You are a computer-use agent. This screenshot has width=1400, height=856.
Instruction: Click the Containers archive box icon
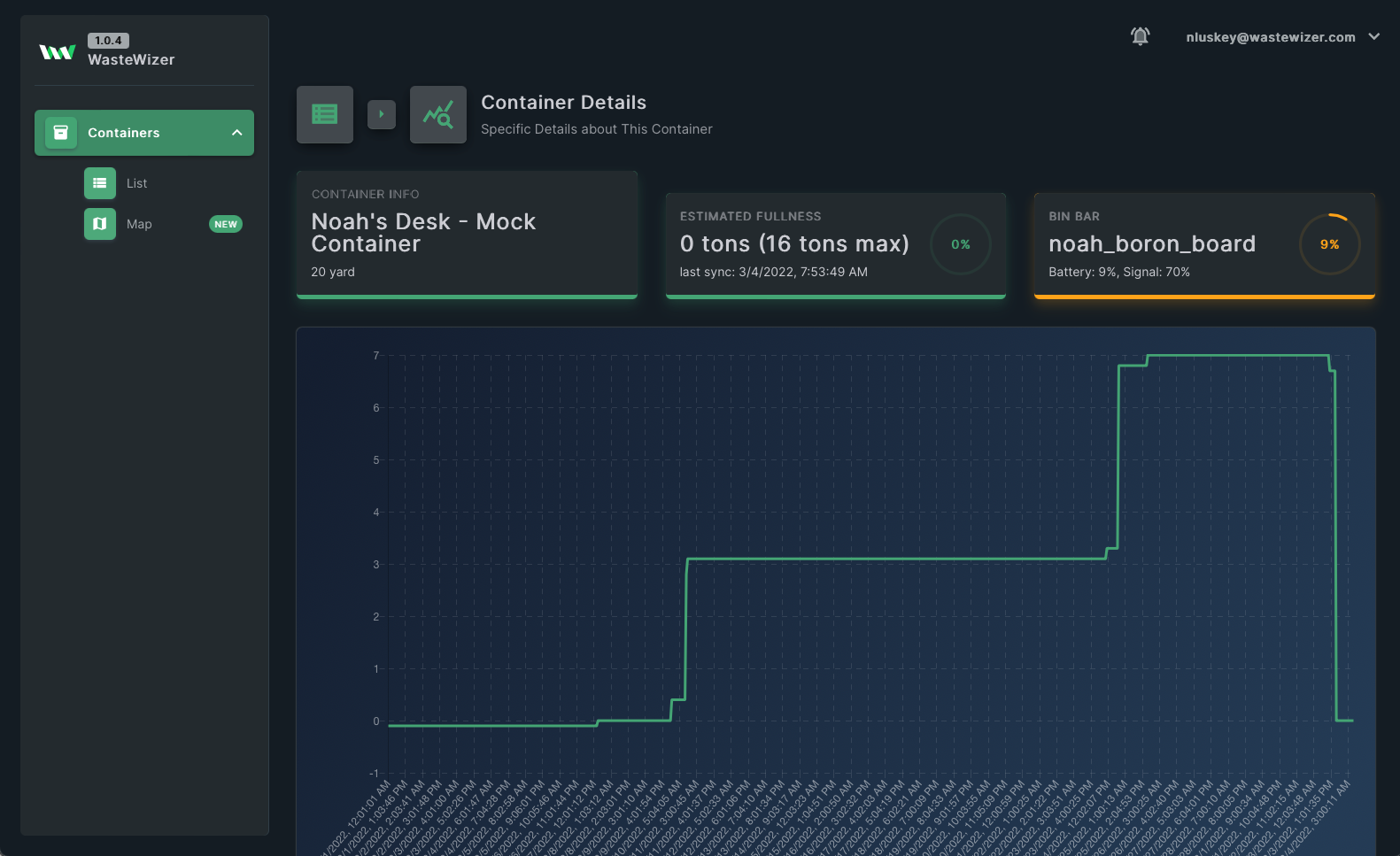click(x=61, y=133)
